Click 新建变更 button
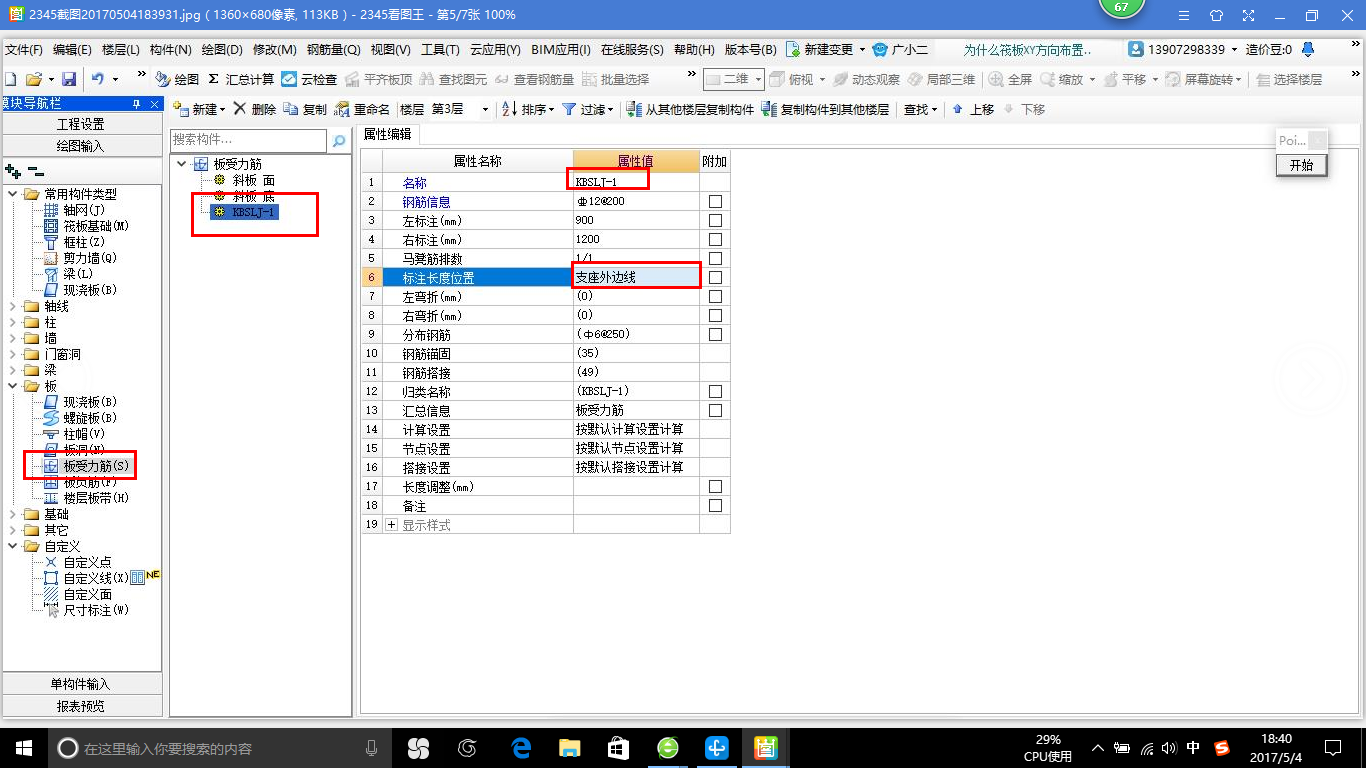This screenshot has width=1366, height=768. point(826,50)
